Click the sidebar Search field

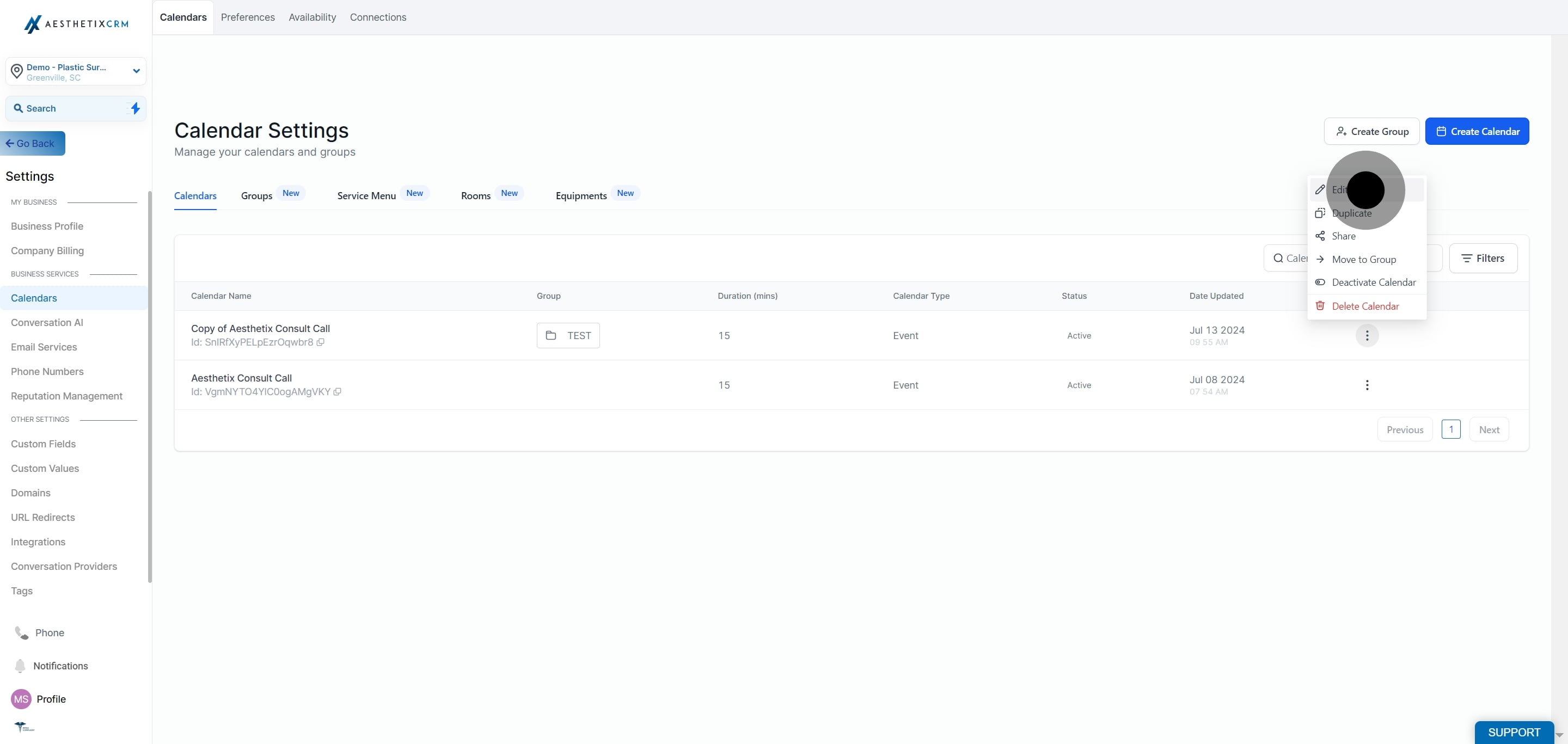pyautogui.click(x=67, y=108)
